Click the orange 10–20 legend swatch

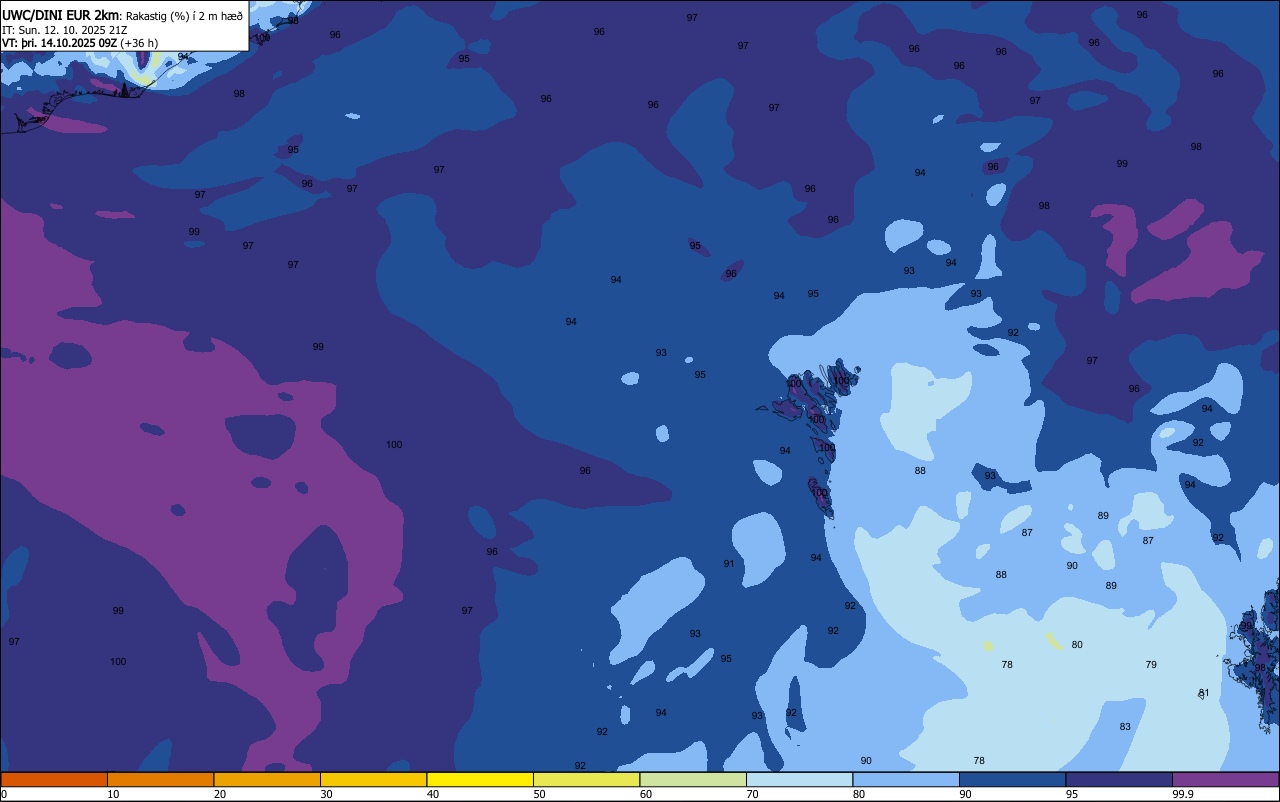click(160, 779)
